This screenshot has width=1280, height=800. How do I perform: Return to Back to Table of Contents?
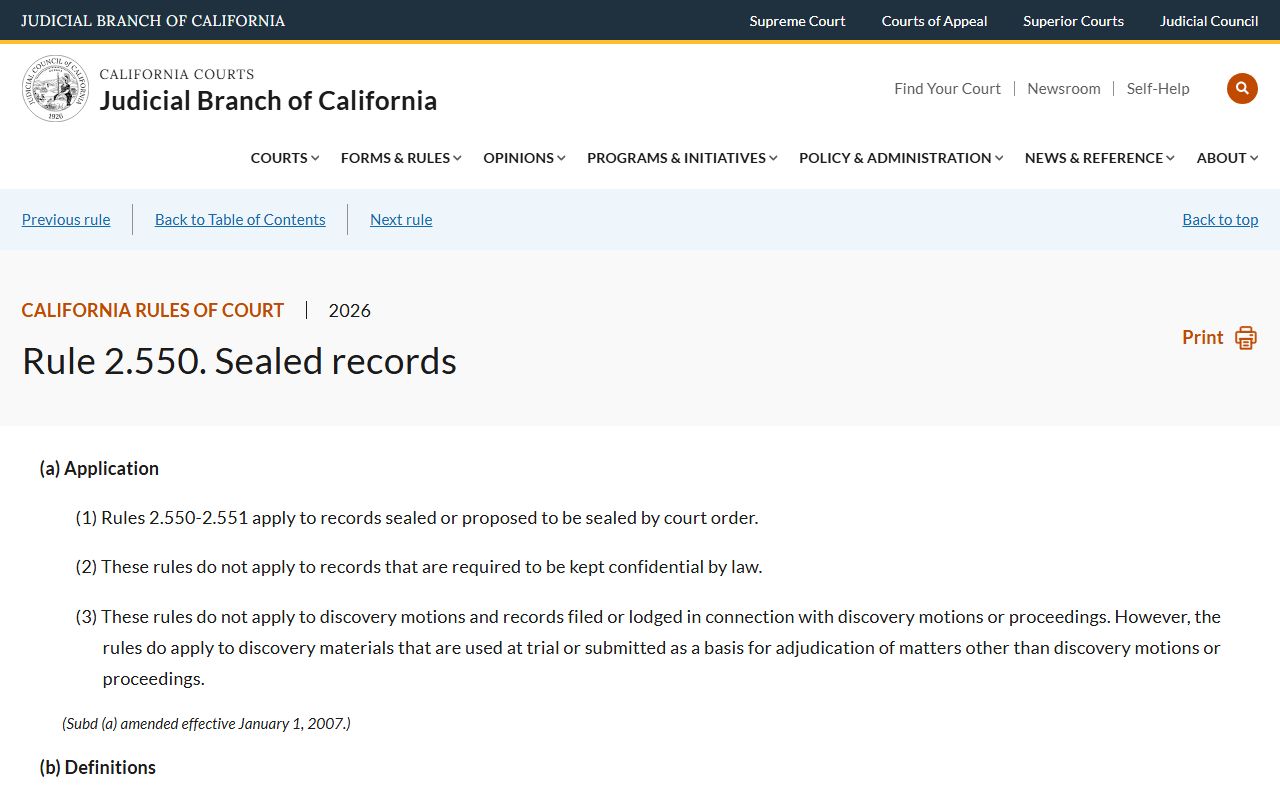[x=240, y=220]
